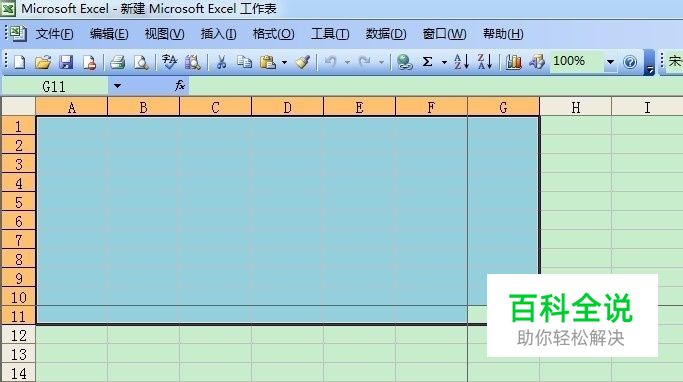Open the 工具(T) menu

(330, 34)
